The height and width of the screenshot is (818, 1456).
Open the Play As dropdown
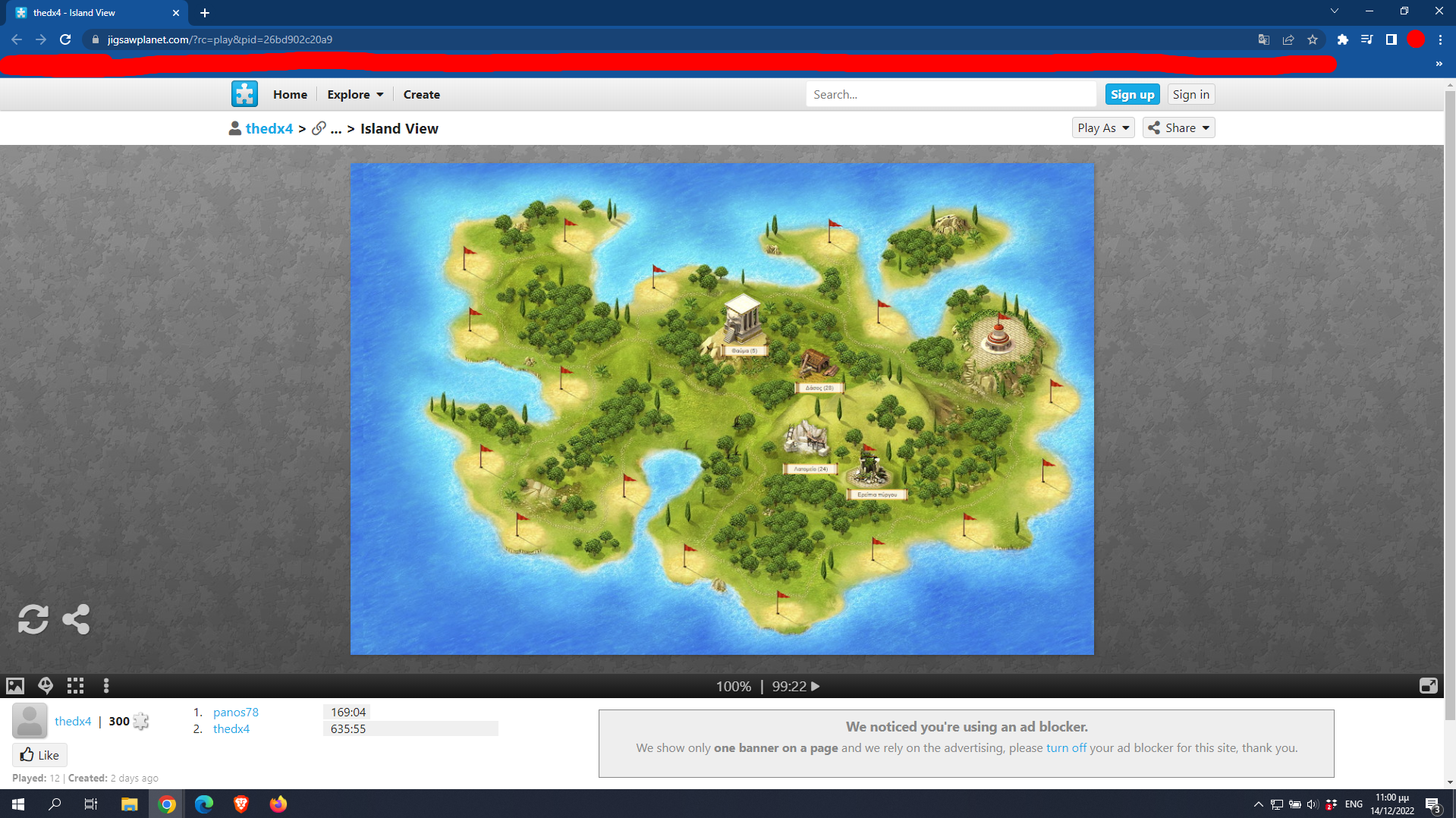tap(1103, 127)
